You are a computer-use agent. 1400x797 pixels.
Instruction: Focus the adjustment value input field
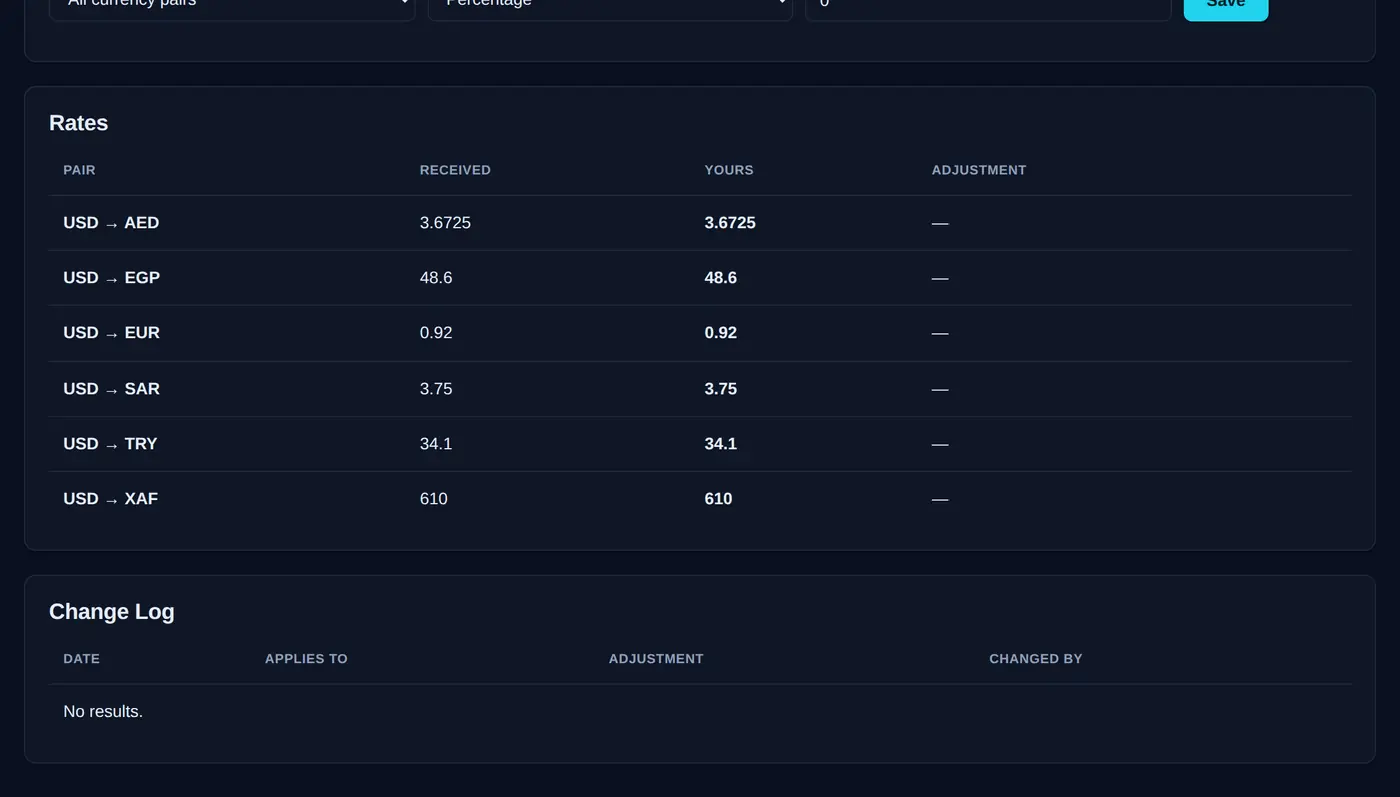point(988,8)
